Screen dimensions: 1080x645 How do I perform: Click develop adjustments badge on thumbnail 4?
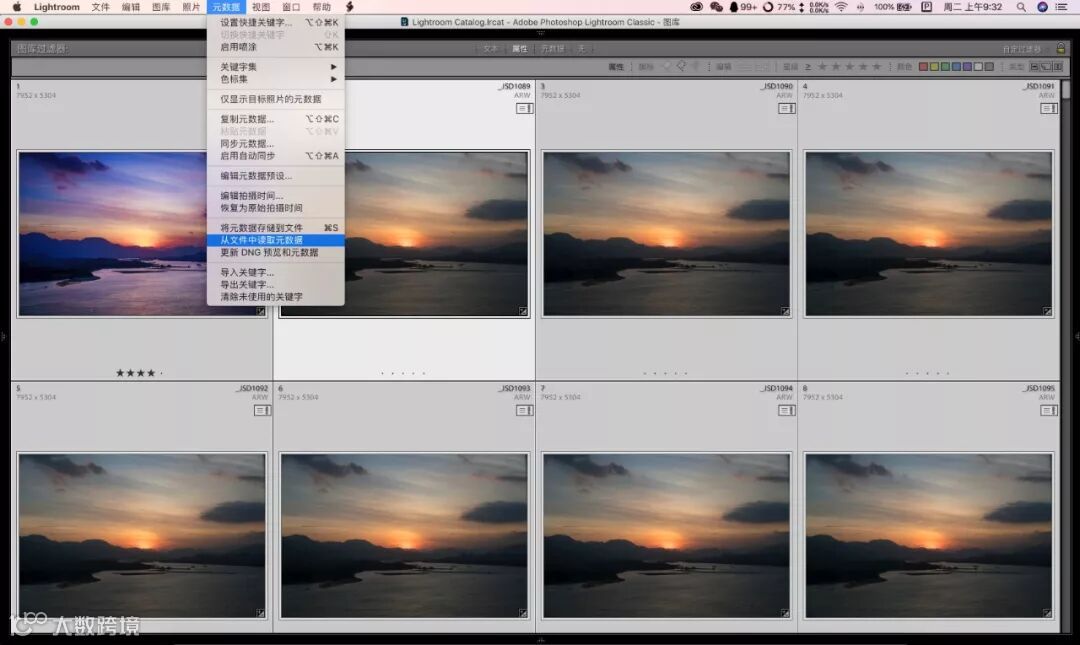pos(1047,311)
